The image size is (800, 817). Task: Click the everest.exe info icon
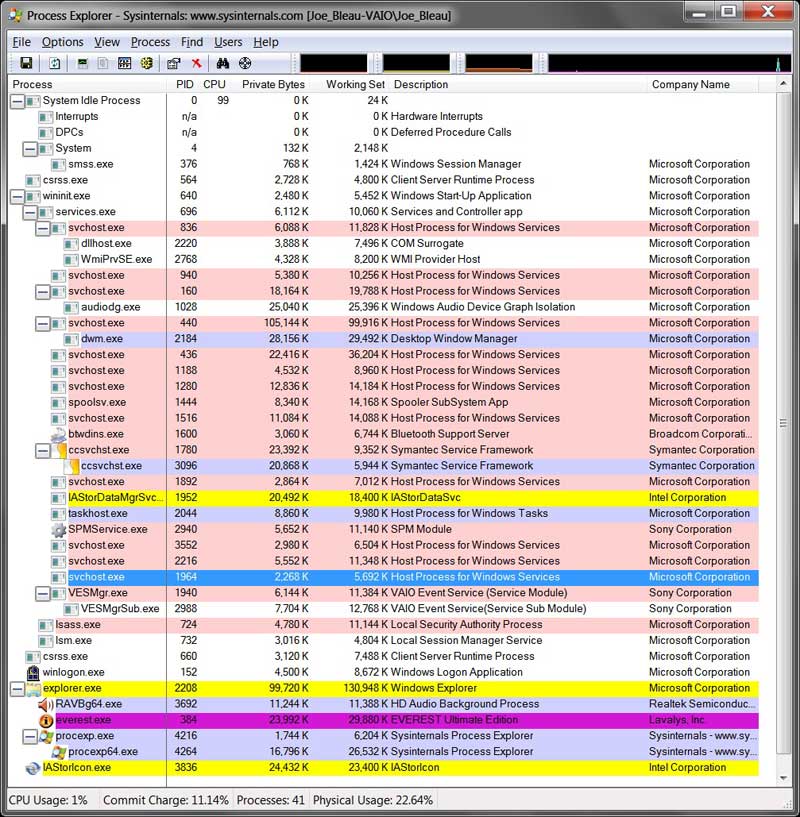point(46,721)
